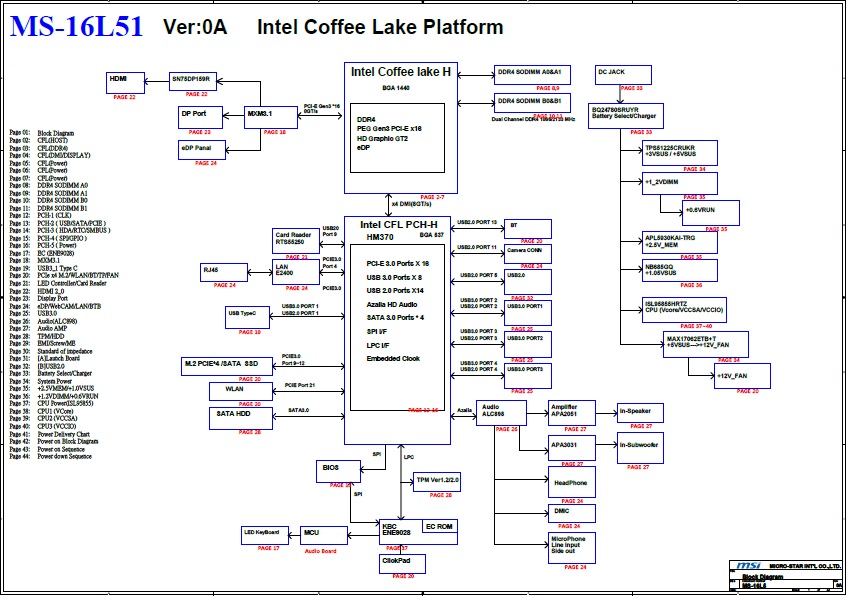Select the EC ROM block
851x602 pixels.
(x=440, y=526)
